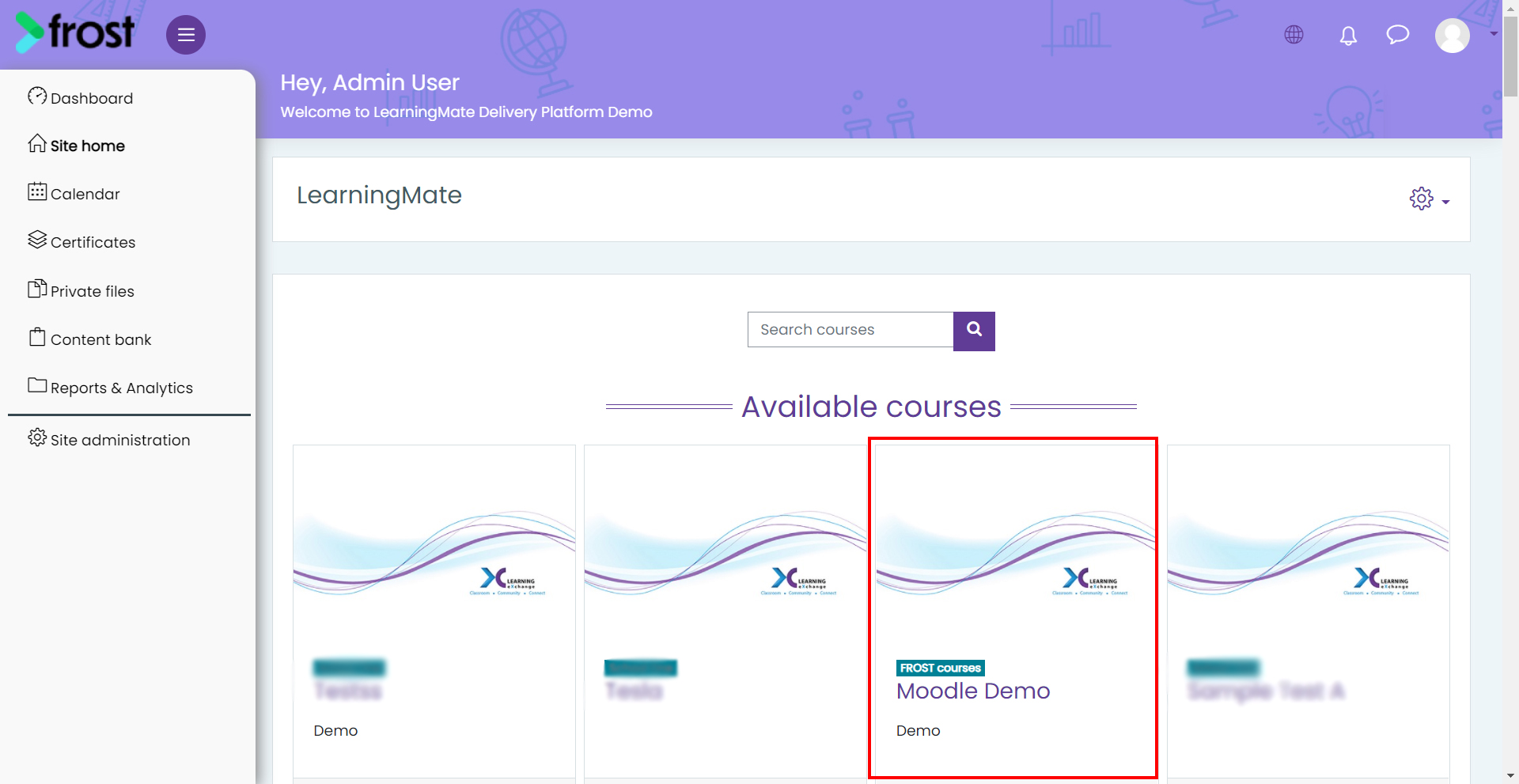
Task: Expand the user menu arrow beside avatar
Action: click(x=1493, y=34)
